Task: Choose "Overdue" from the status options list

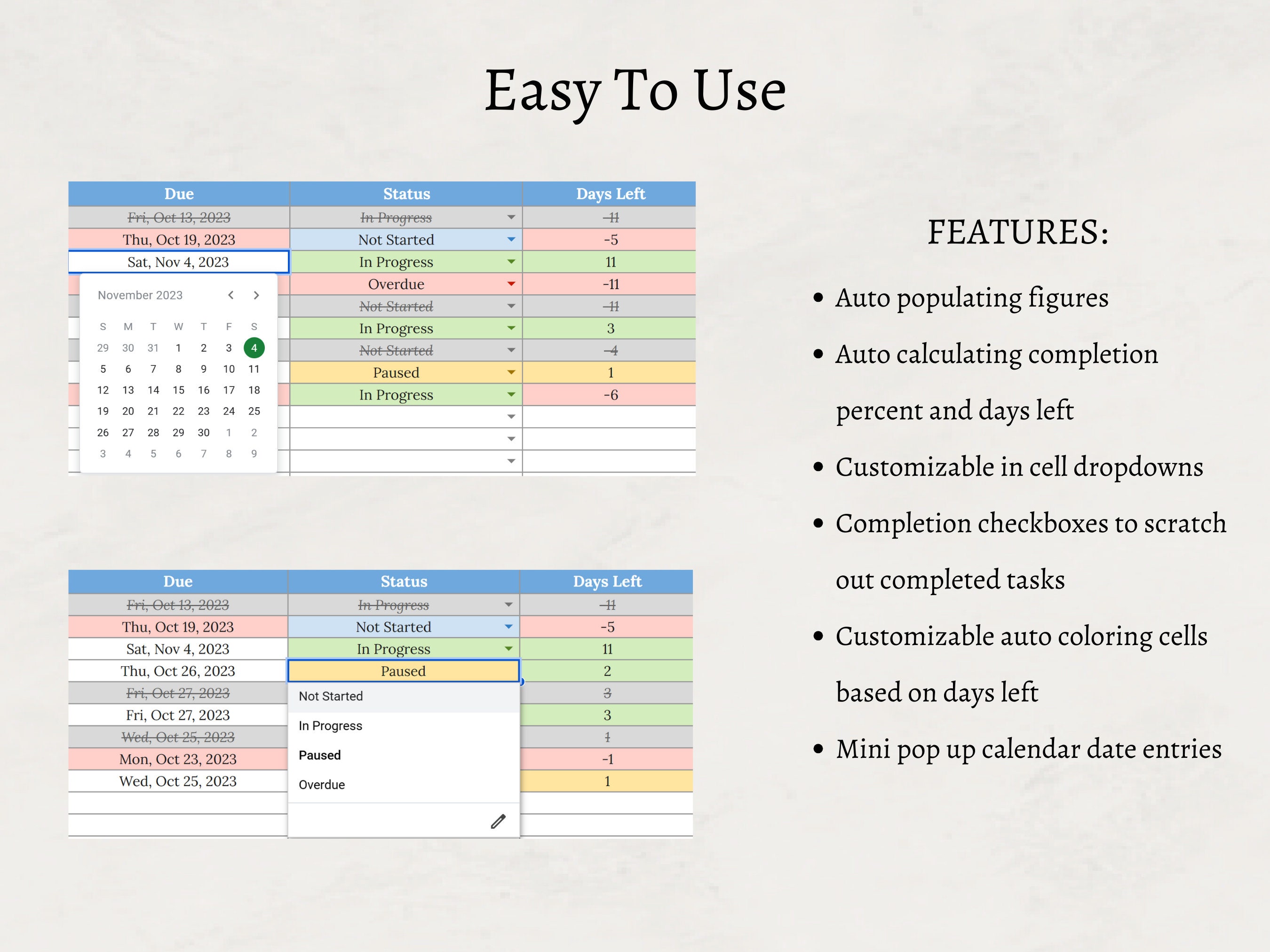Action: coord(322,785)
